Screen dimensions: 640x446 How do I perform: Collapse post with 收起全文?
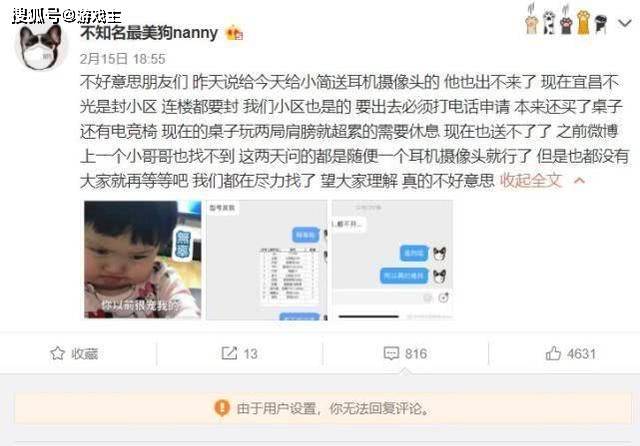531,180
